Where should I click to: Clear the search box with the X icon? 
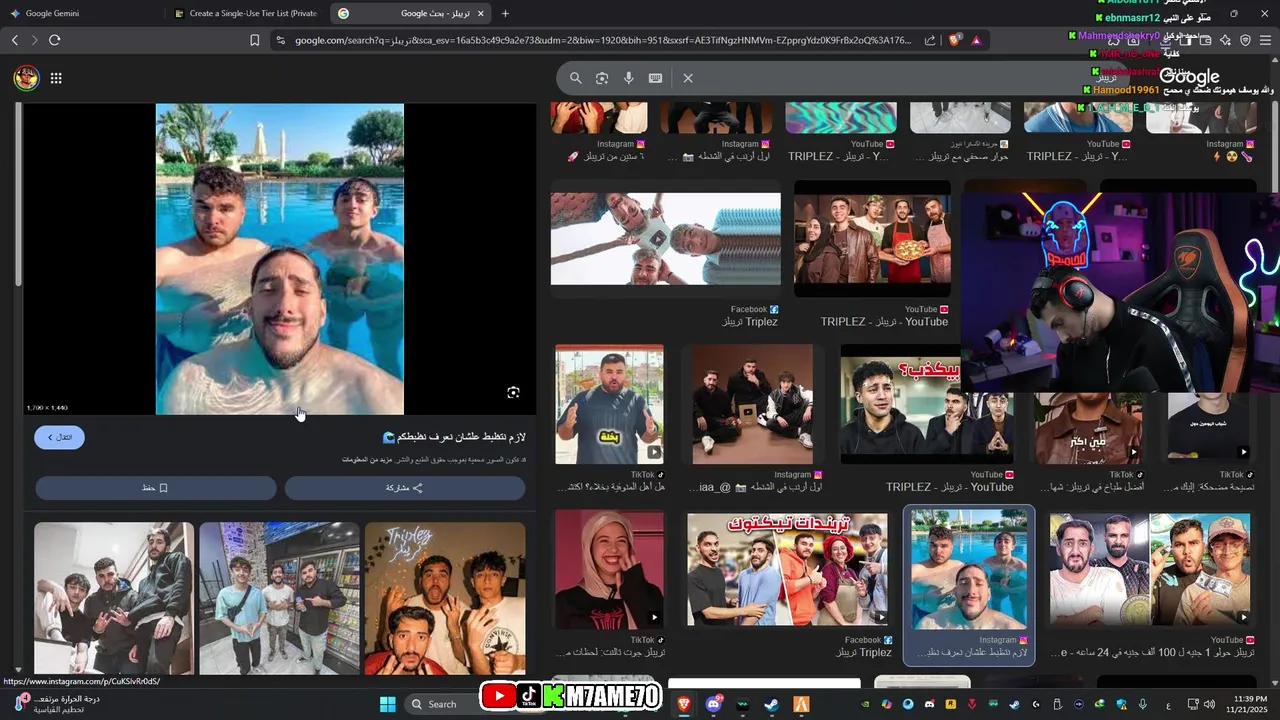point(688,78)
